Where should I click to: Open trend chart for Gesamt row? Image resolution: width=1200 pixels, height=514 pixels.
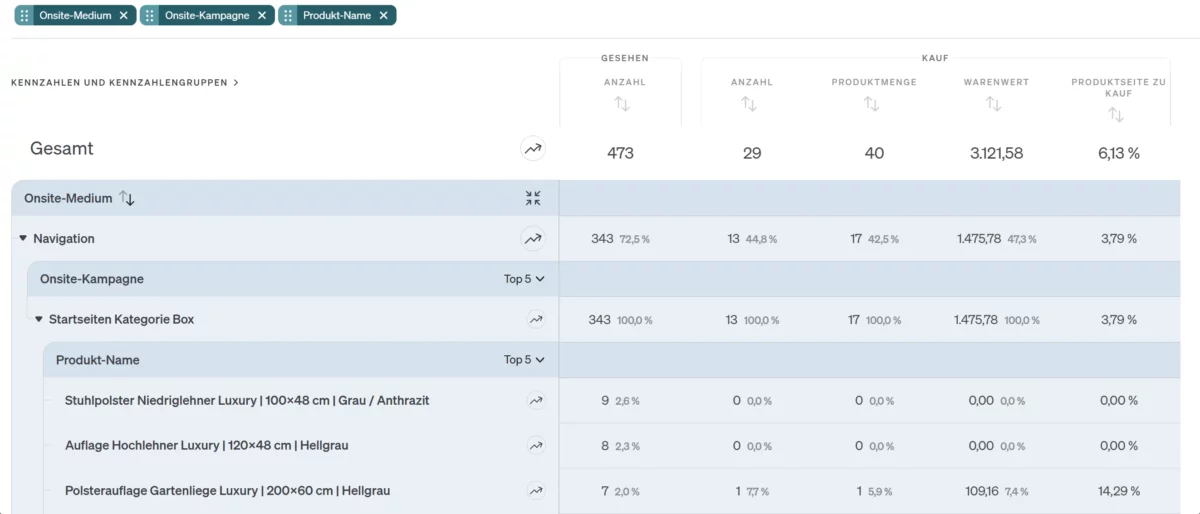coord(533,149)
